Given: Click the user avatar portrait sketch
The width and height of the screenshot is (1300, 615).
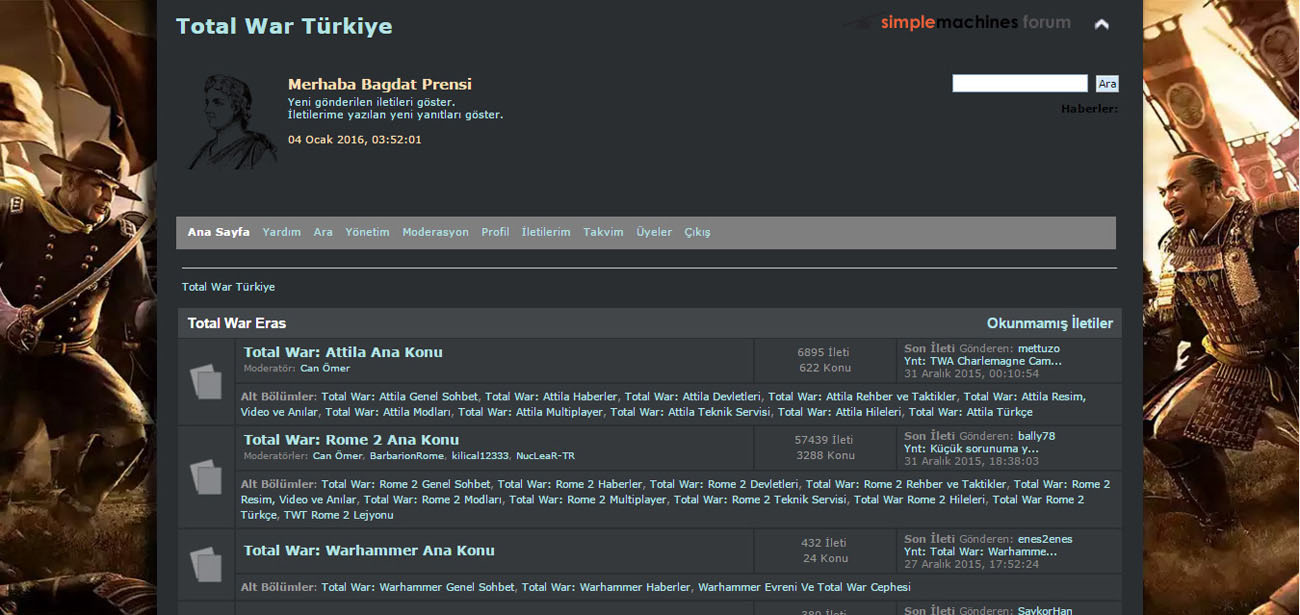Looking at the screenshot, I should coord(234,120).
